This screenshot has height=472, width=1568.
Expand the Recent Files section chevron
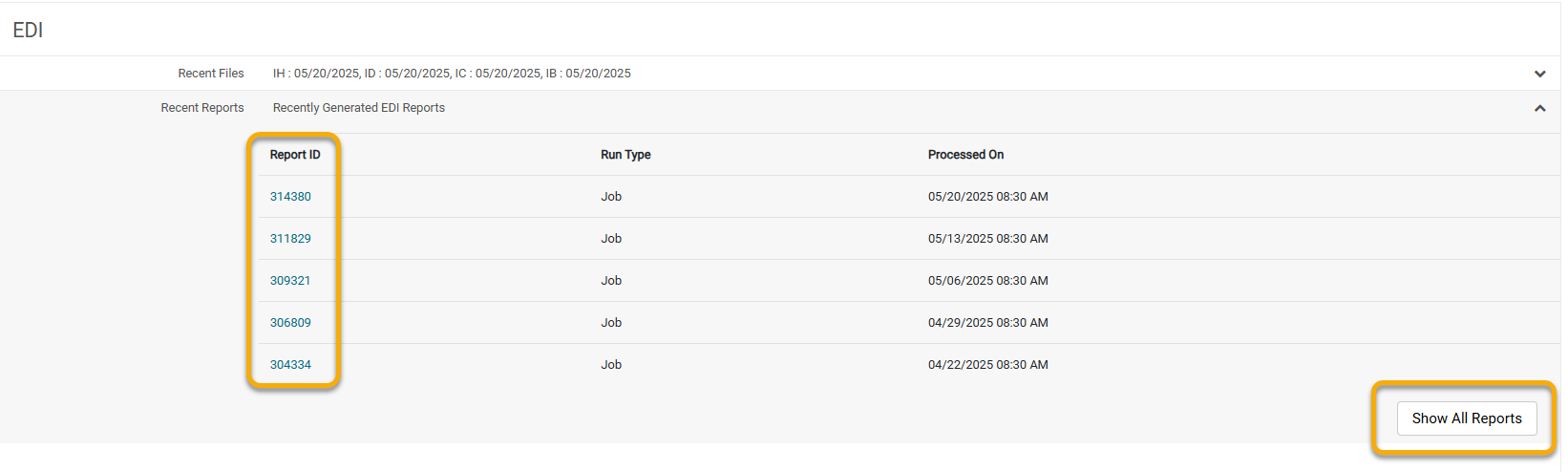coord(1539,74)
